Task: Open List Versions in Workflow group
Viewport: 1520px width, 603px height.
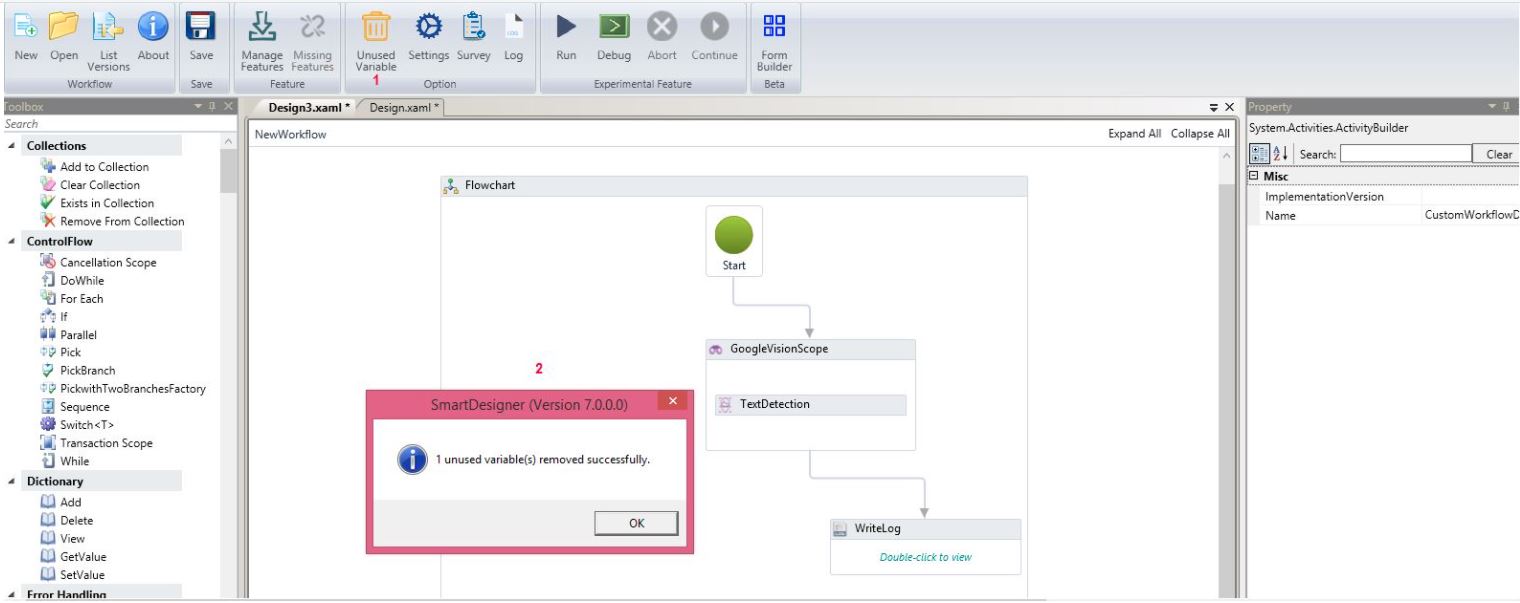Action: click(108, 27)
